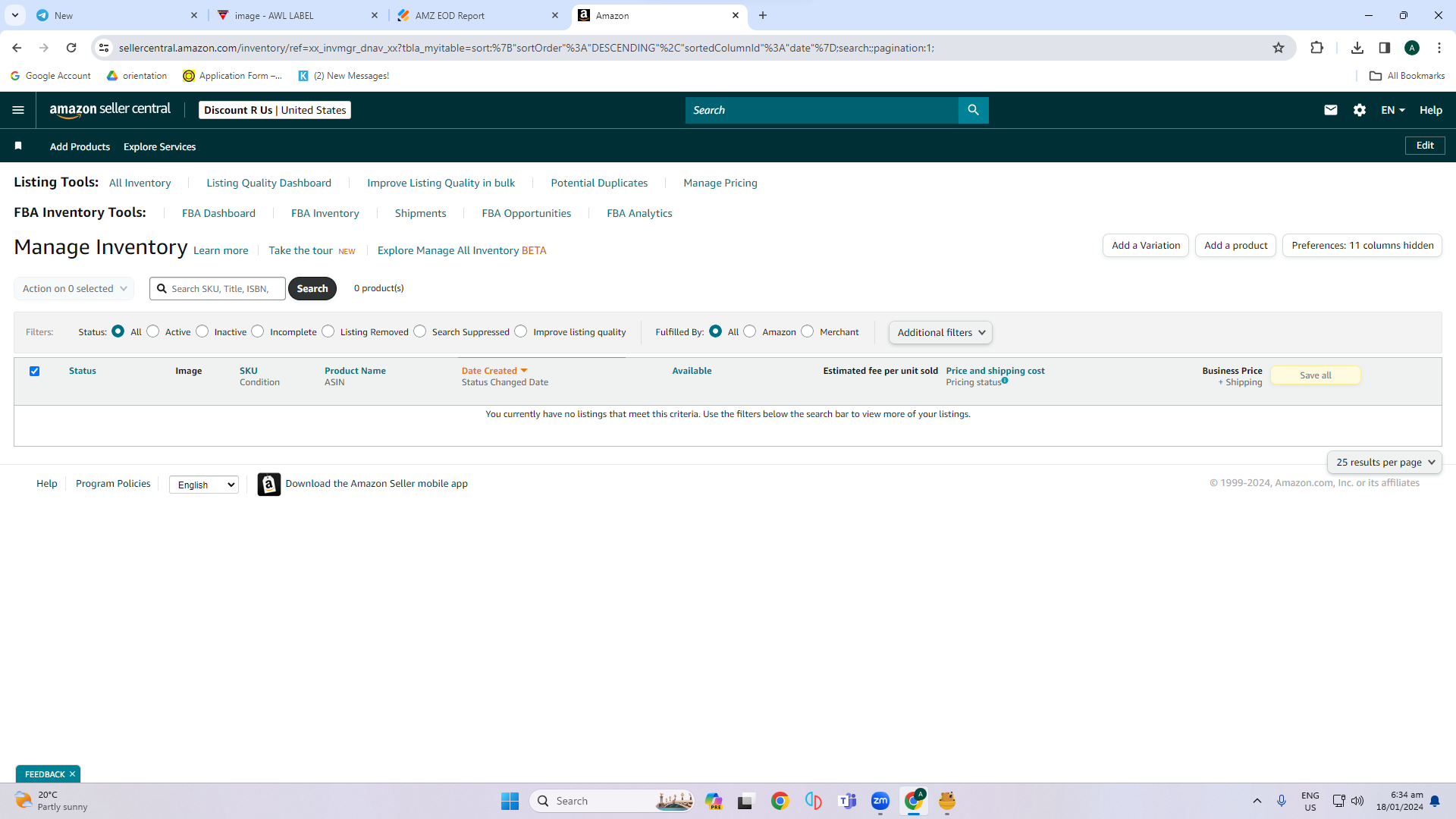Screen dimensions: 1456x819
Task: Select the Status All radio button
Action: (118, 331)
